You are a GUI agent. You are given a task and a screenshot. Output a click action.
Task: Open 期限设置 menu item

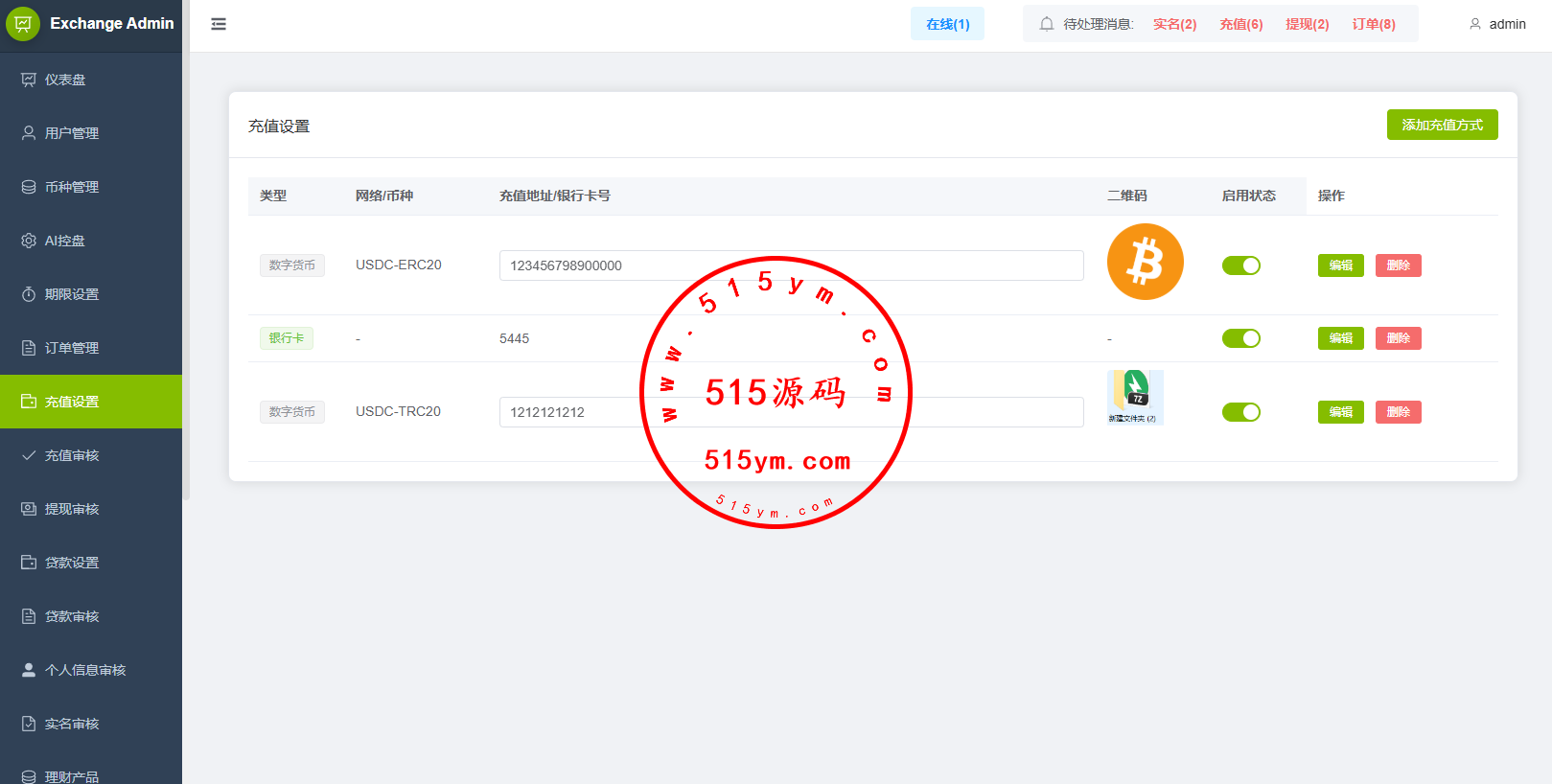click(91, 294)
